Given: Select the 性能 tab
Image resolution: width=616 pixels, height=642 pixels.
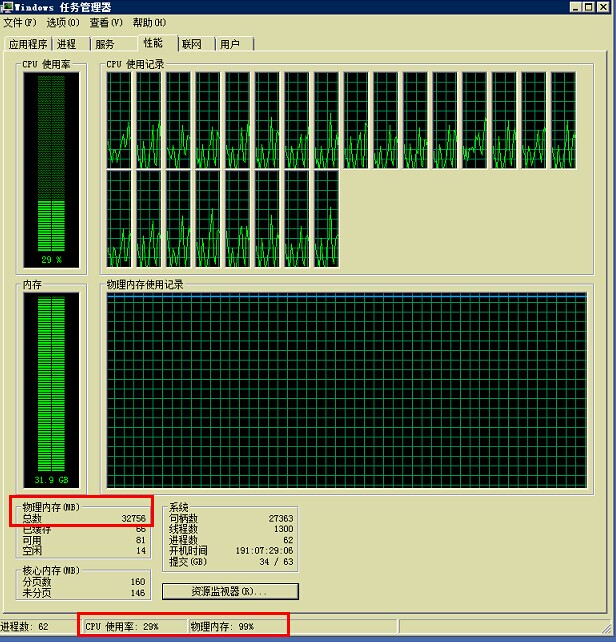Looking at the screenshot, I should (x=152, y=43).
